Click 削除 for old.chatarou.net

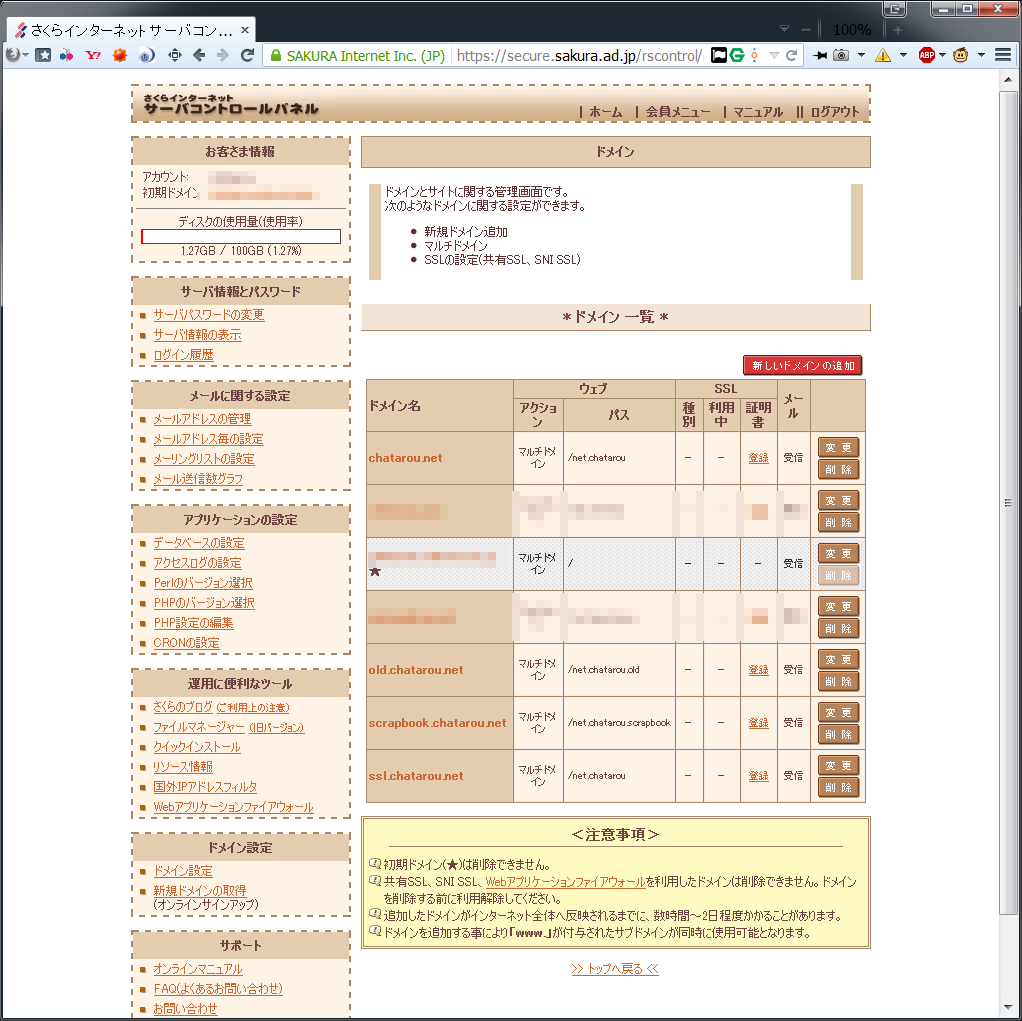point(838,682)
